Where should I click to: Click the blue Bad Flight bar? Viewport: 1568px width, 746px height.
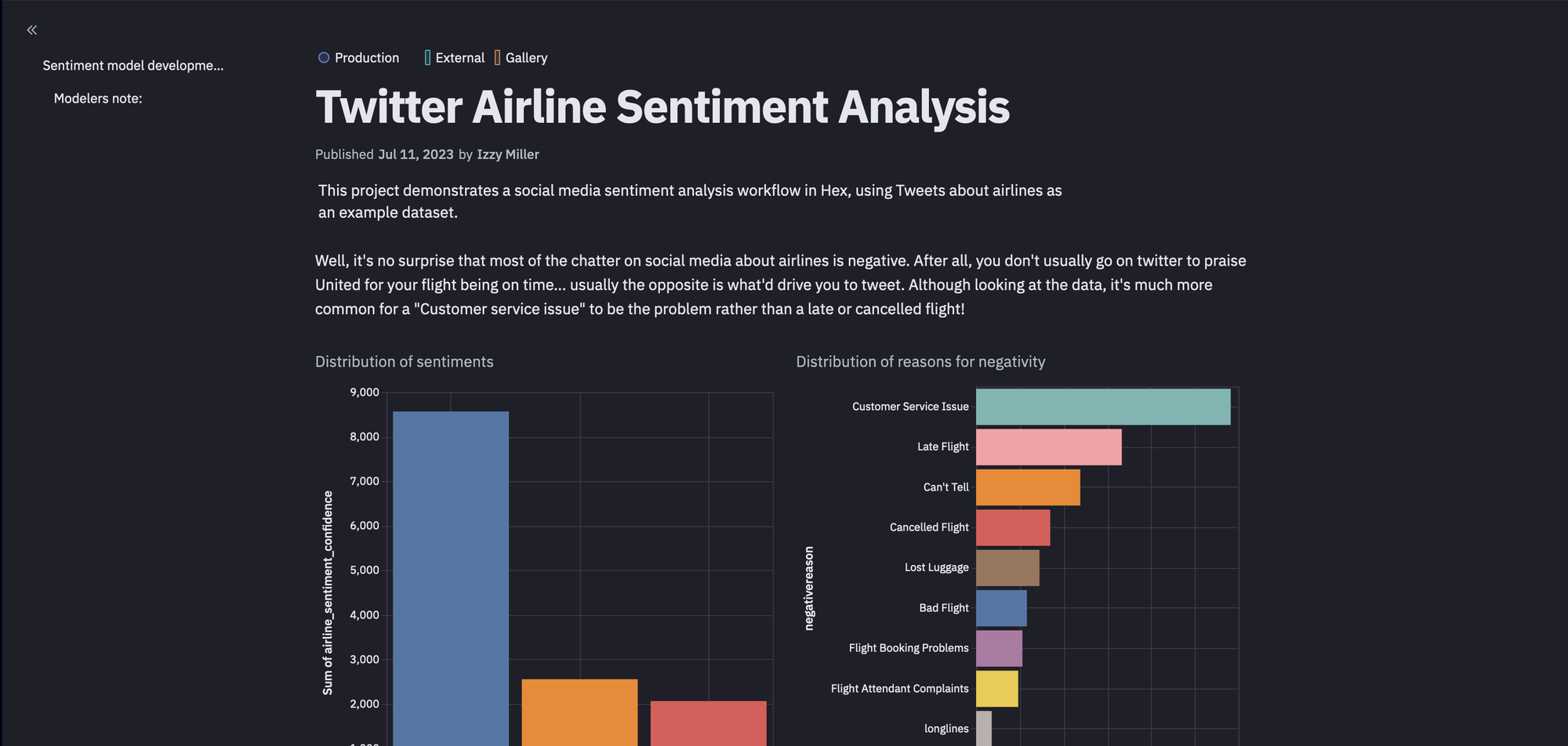pos(1001,608)
